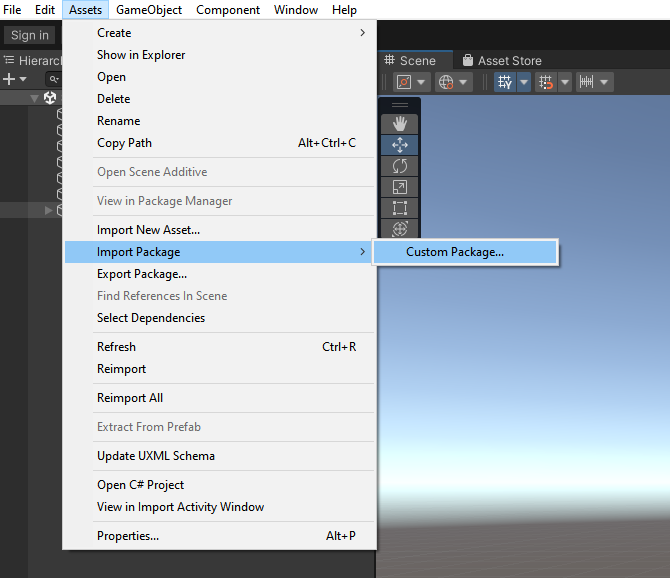
Task: Select the Scale tool
Action: tap(400, 187)
